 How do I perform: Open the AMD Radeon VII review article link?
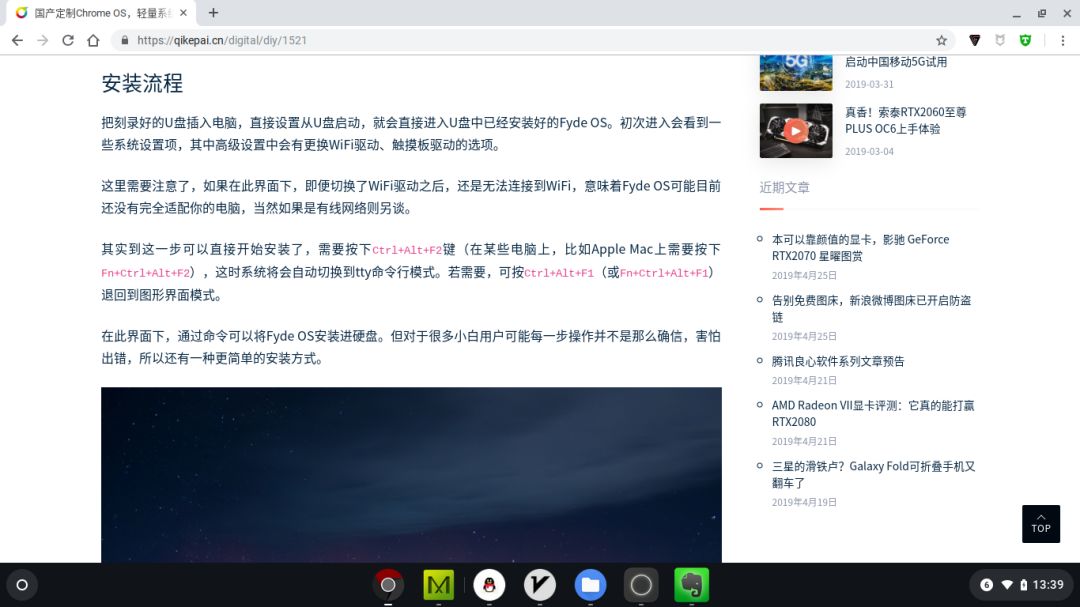click(x=872, y=413)
